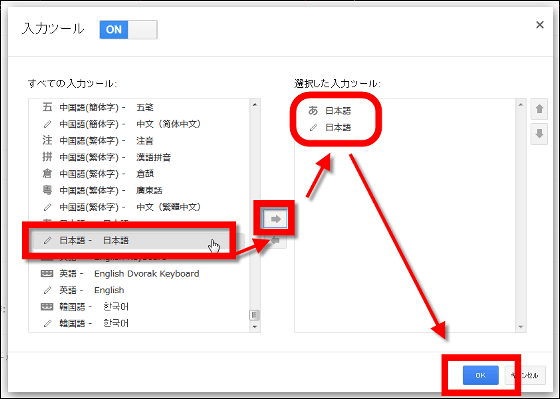Click down arrow of selected tools scrollbar
The height and width of the screenshot is (399, 560).
(x=521, y=326)
